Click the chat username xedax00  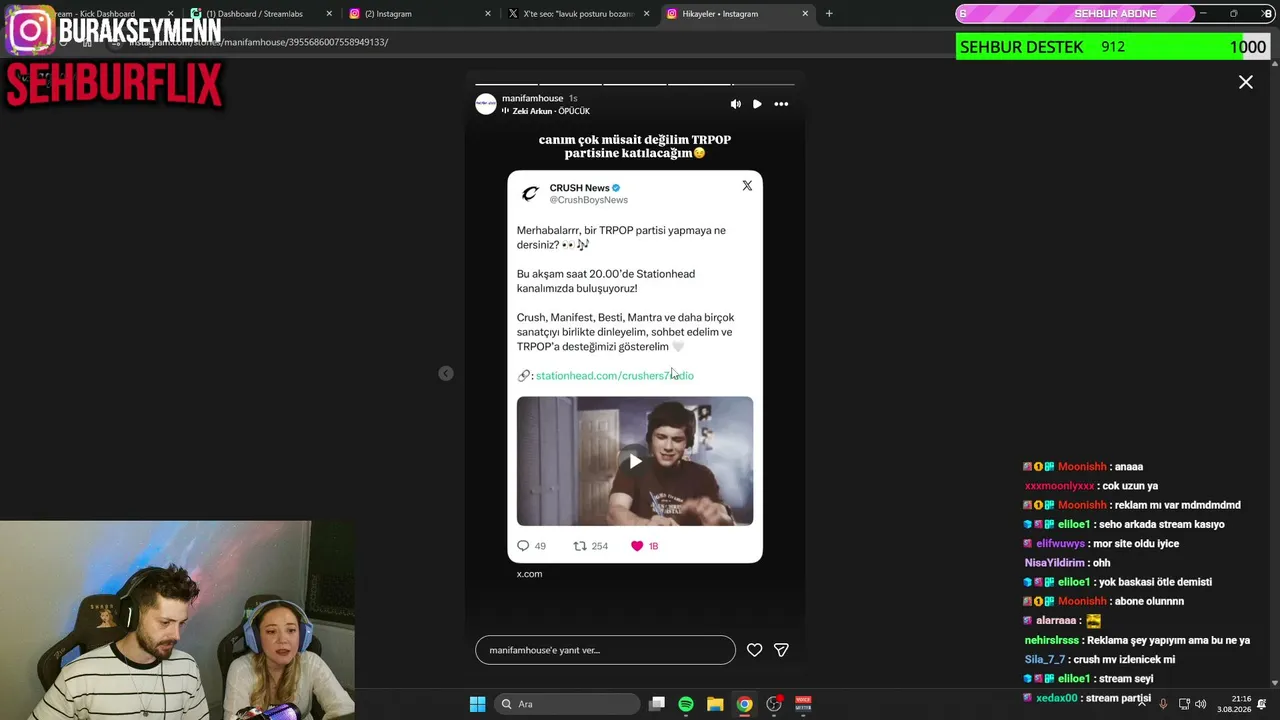pyautogui.click(x=1057, y=698)
